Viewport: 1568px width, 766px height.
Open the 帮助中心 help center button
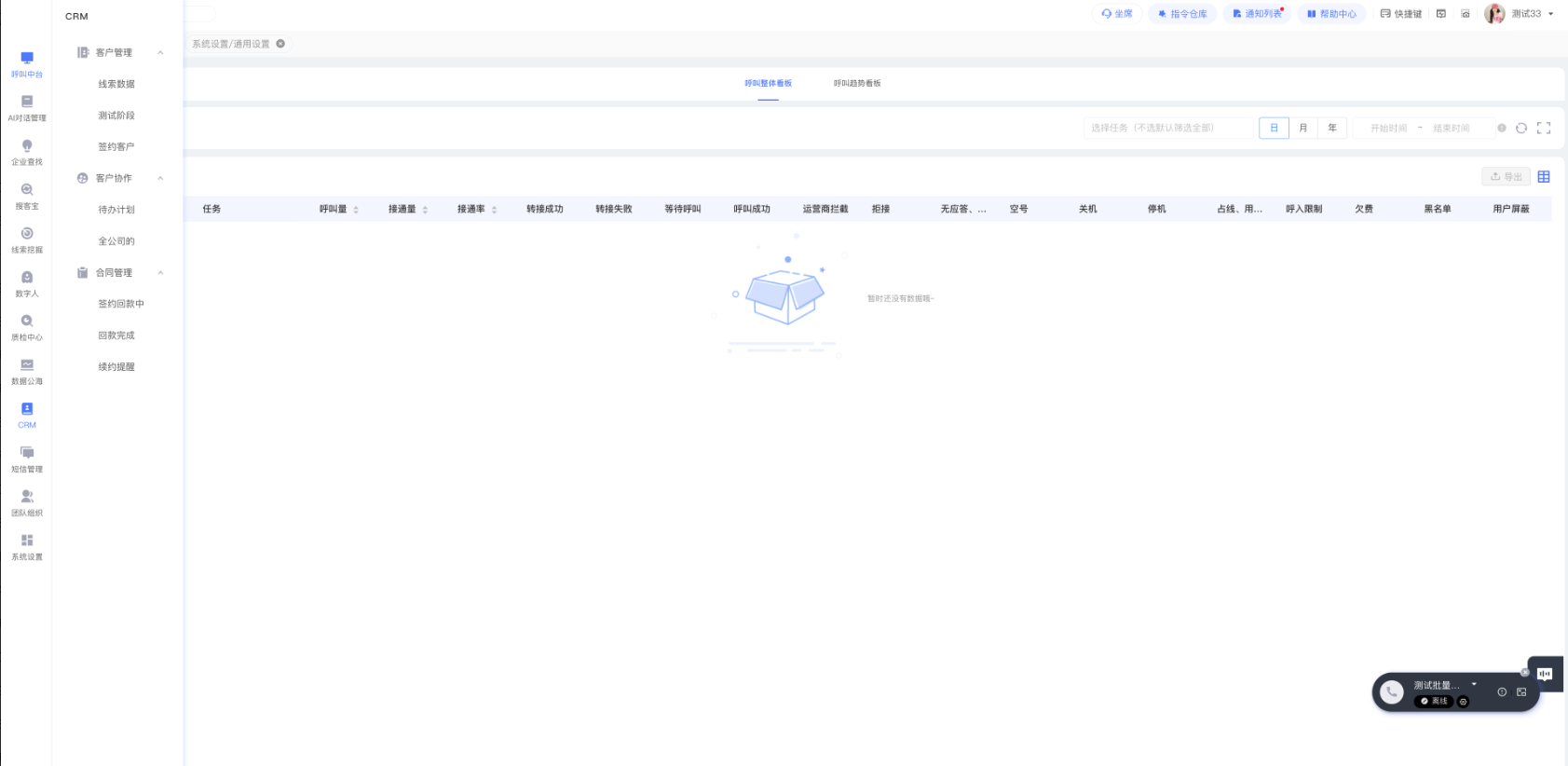[1331, 14]
